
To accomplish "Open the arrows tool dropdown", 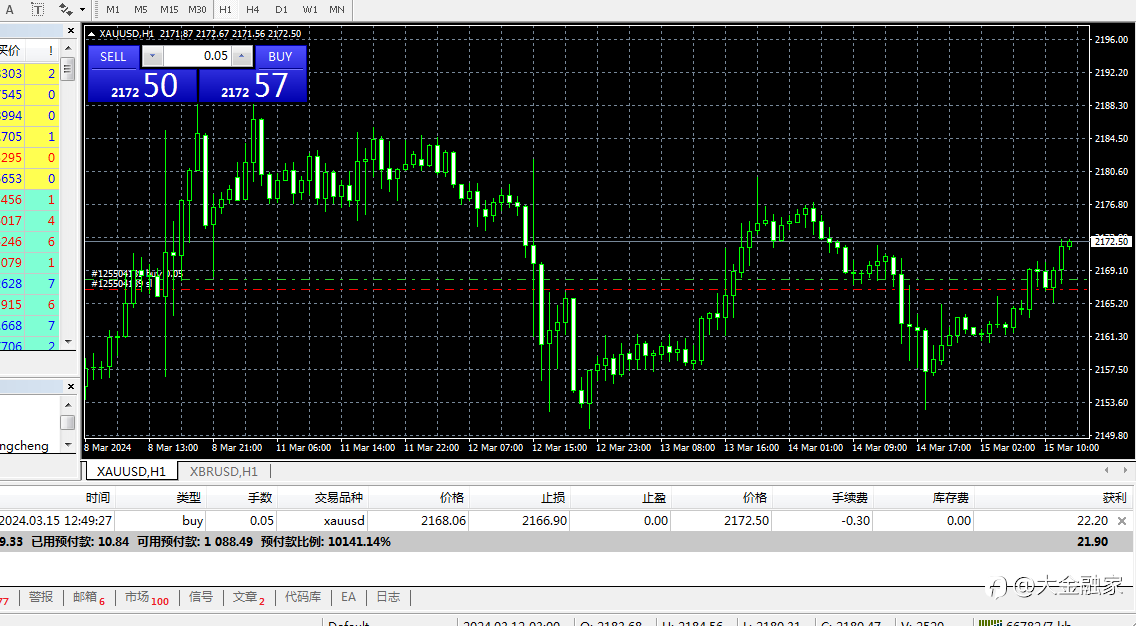I will (x=82, y=9).
